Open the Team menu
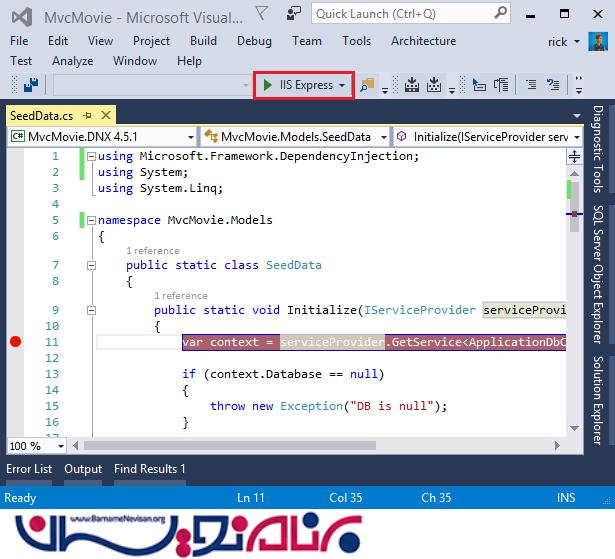This screenshot has width=615, height=559. [307, 41]
